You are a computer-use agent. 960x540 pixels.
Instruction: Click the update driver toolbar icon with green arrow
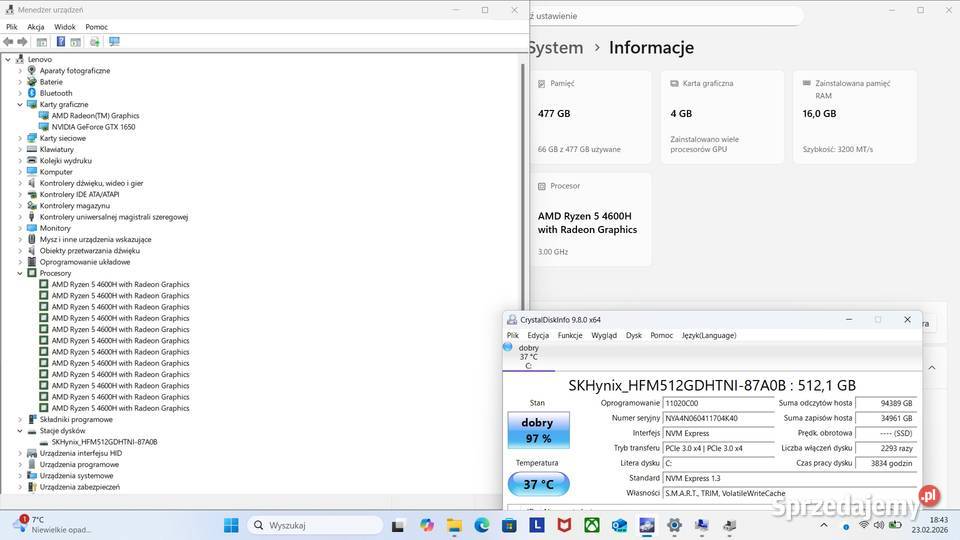click(95, 42)
